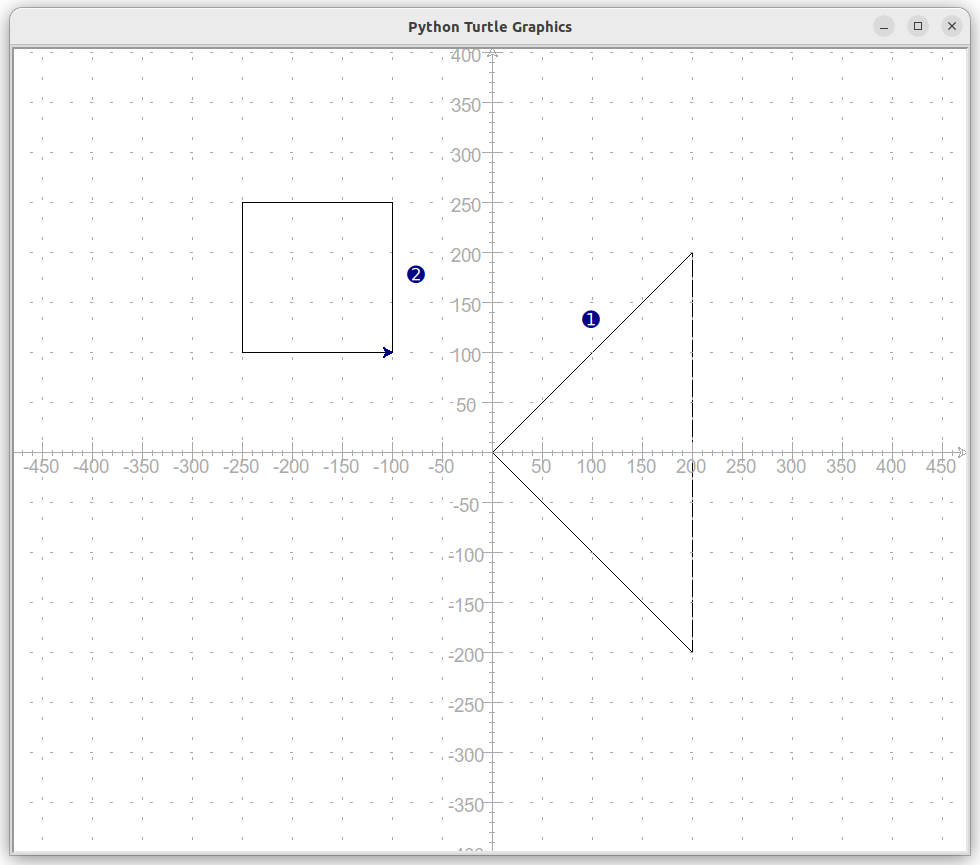Click the origin where the triangle lines meet

492,452
